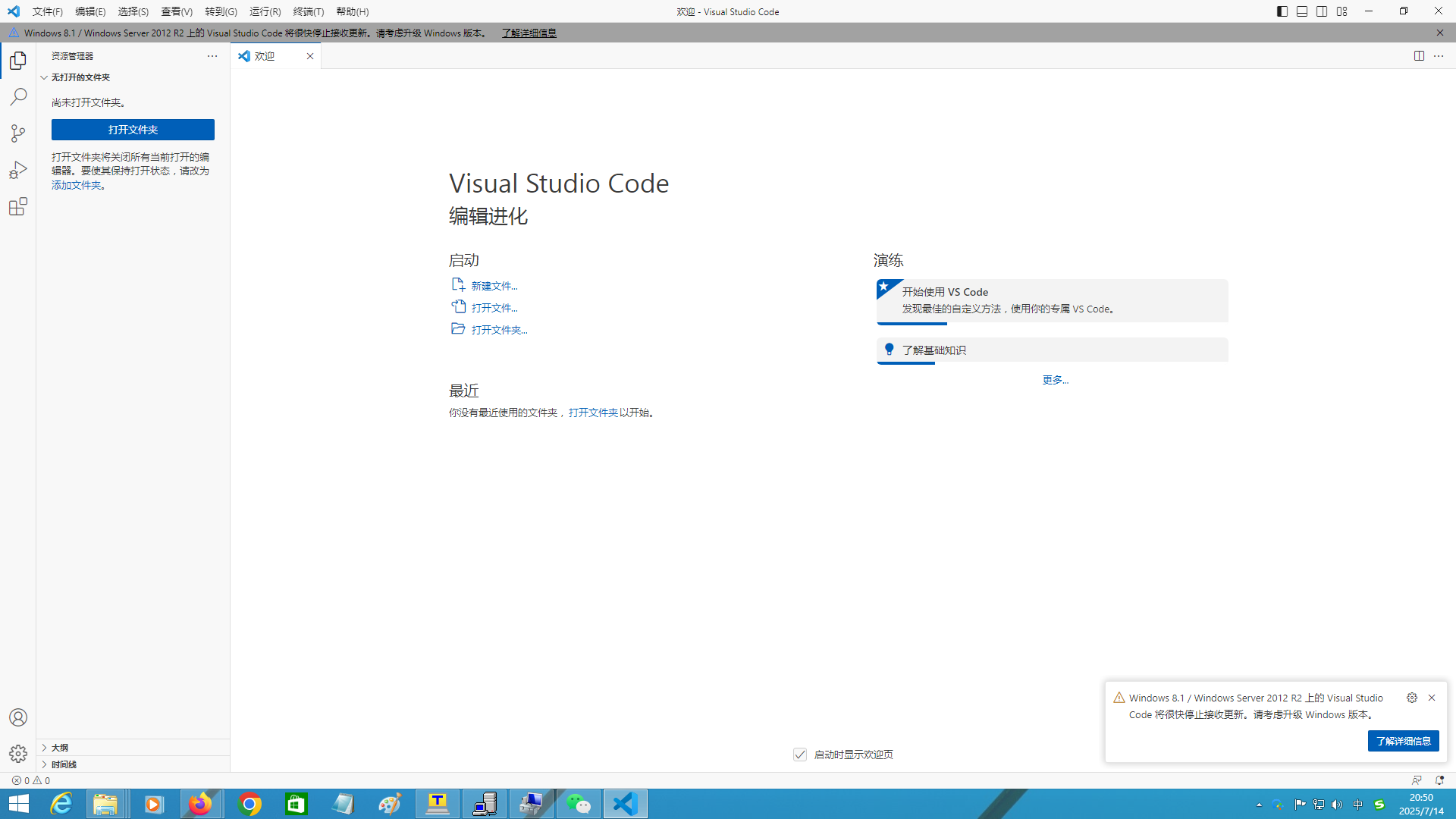Open the Extensions view
The height and width of the screenshot is (819, 1456).
click(x=18, y=206)
